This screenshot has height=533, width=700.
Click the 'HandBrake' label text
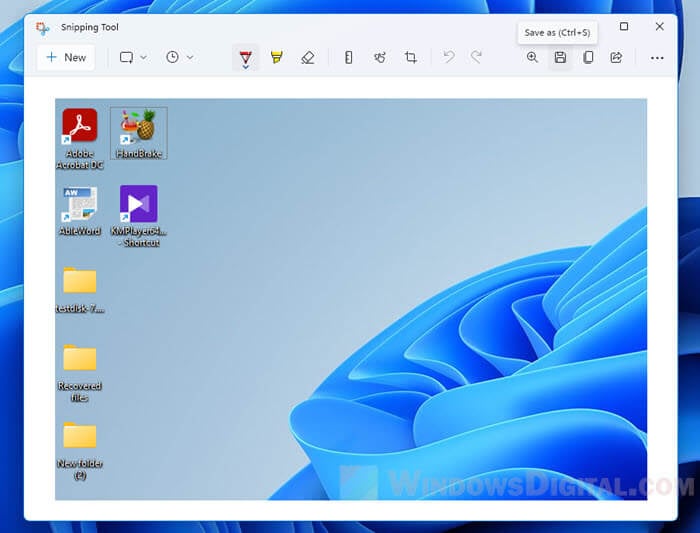pos(139,154)
